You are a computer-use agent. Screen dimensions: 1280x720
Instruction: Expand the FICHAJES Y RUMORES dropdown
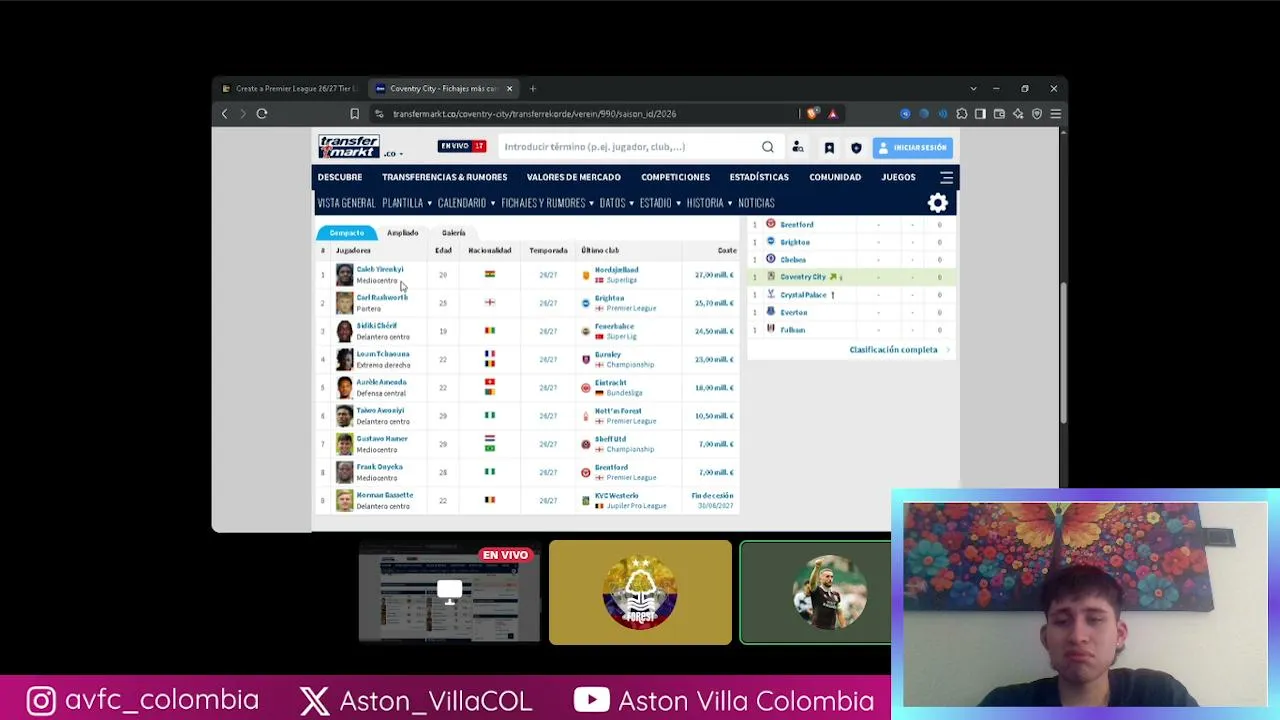[548, 203]
